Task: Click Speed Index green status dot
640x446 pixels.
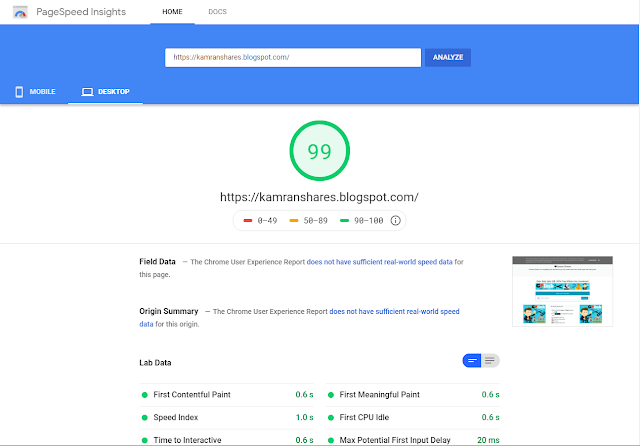Action: pos(144,418)
